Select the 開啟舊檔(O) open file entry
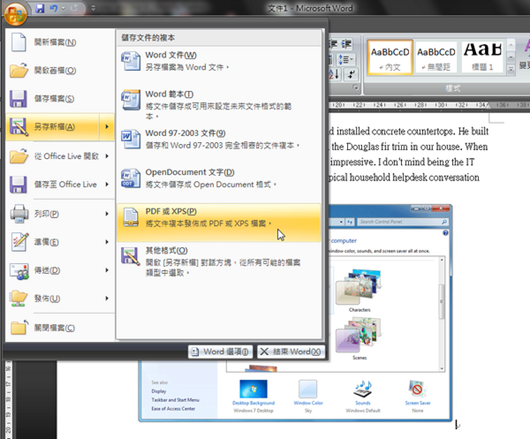Screen dimensions: 530x439 pyautogui.click(x=60, y=70)
